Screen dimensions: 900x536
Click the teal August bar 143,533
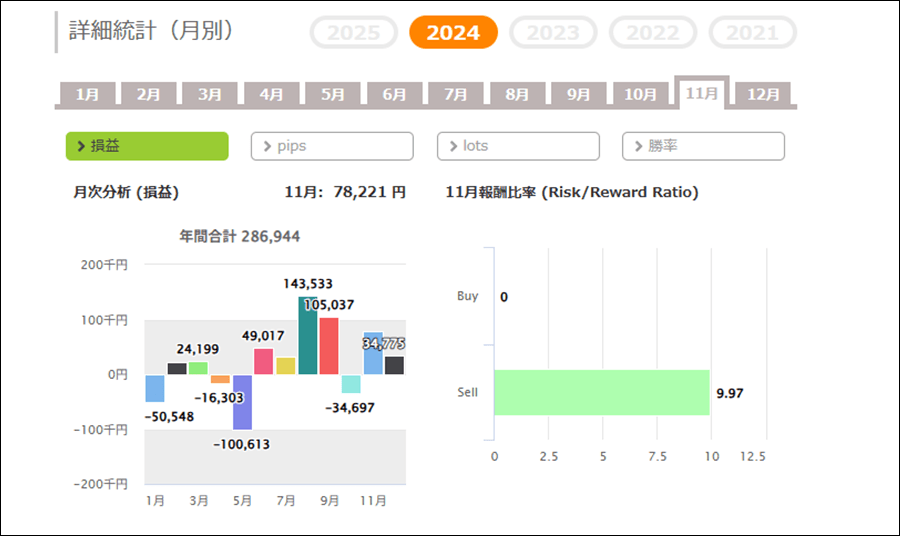[308, 336]
